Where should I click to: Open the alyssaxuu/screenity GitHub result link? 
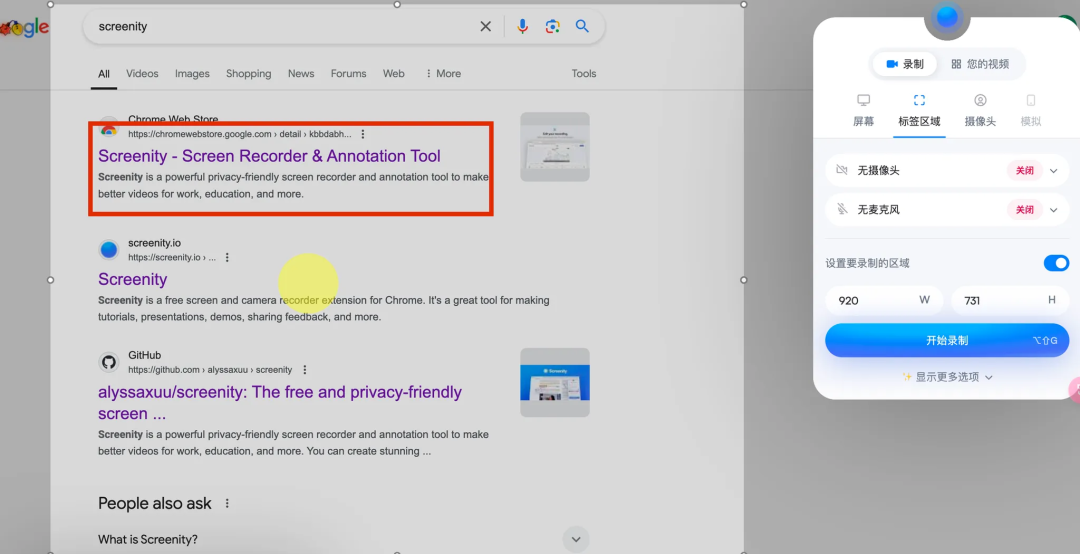(280, 402)
